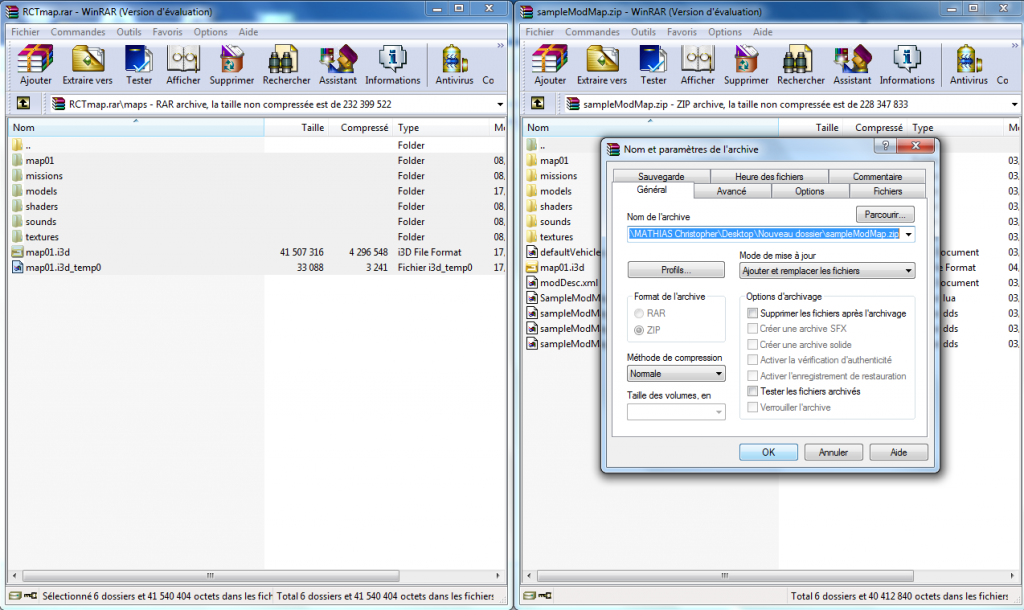Switch to Fichiers tab
1024x610 pixels.
pyautogui.click(x=888, y=191)
